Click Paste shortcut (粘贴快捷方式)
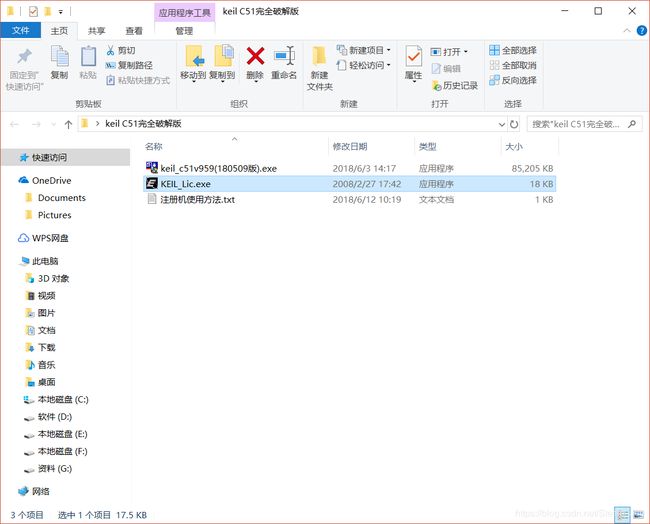 point(138,80)
